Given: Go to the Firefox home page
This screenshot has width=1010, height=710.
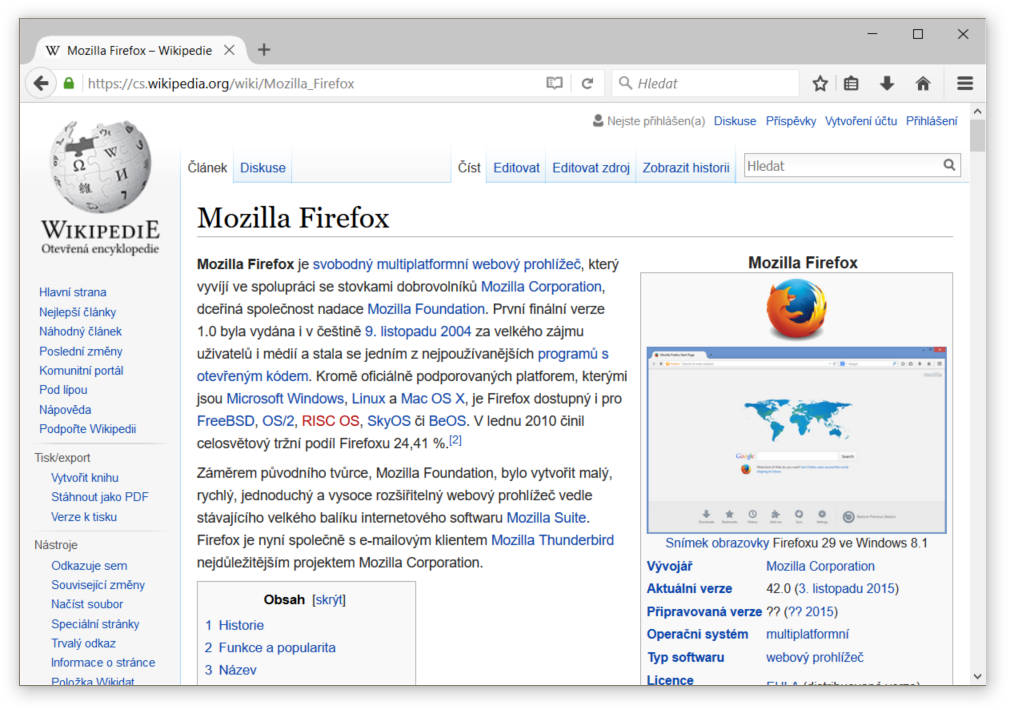Looking at the screenshot, I should tap(923, 83).
